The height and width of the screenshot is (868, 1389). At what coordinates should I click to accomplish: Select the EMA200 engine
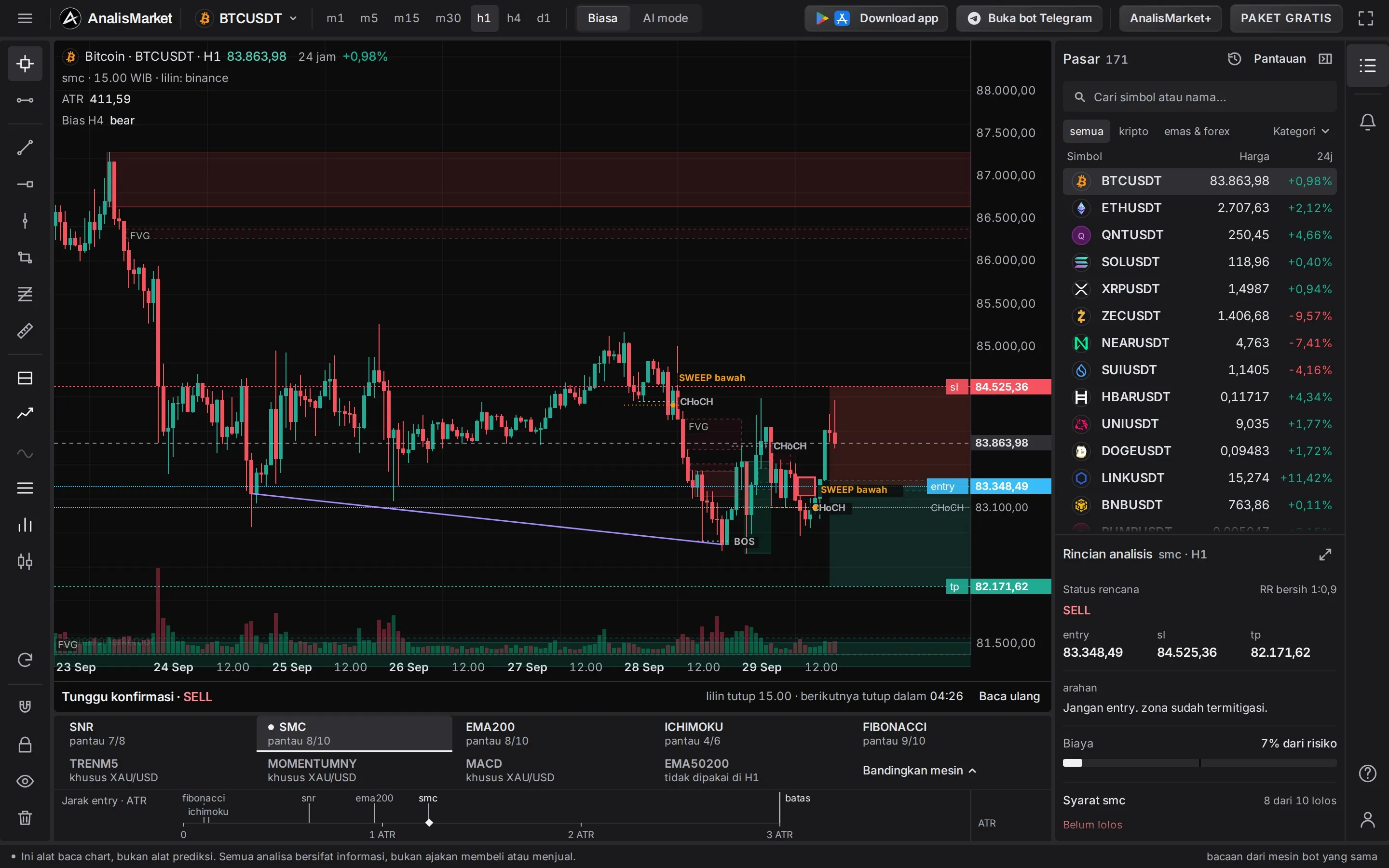point(553,733)
